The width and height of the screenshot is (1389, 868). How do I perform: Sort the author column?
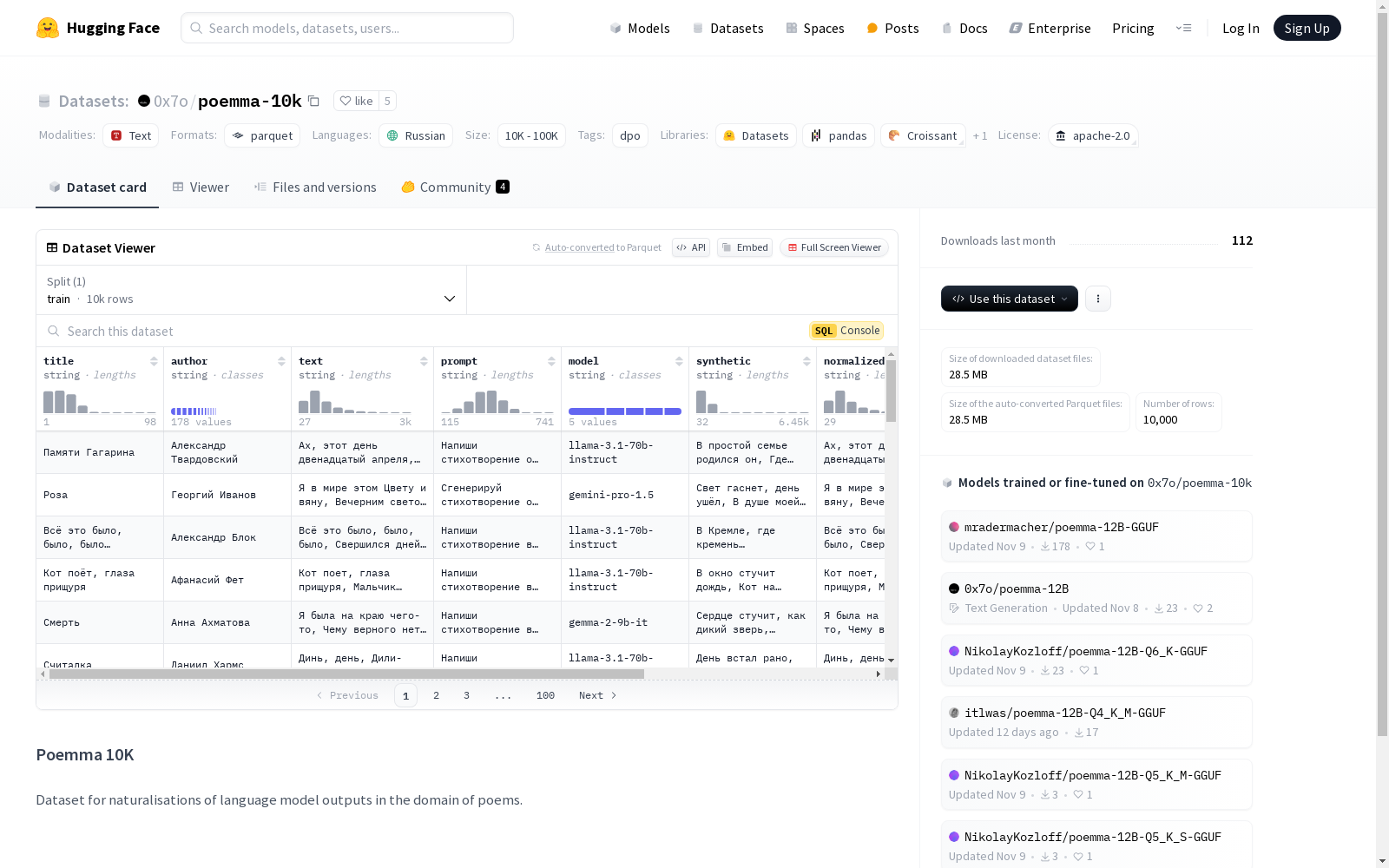[281, 361]
